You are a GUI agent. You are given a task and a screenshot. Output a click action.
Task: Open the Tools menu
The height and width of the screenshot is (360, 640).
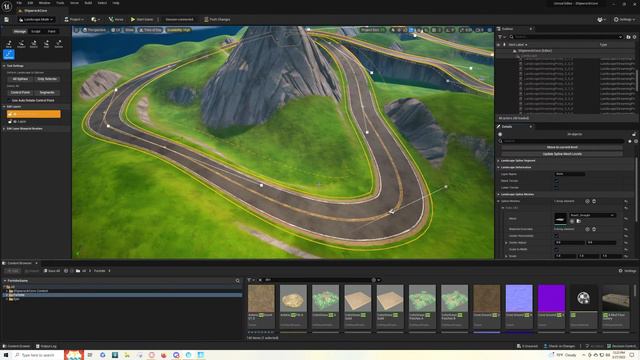pyautogui.click(x=60, y=3)
